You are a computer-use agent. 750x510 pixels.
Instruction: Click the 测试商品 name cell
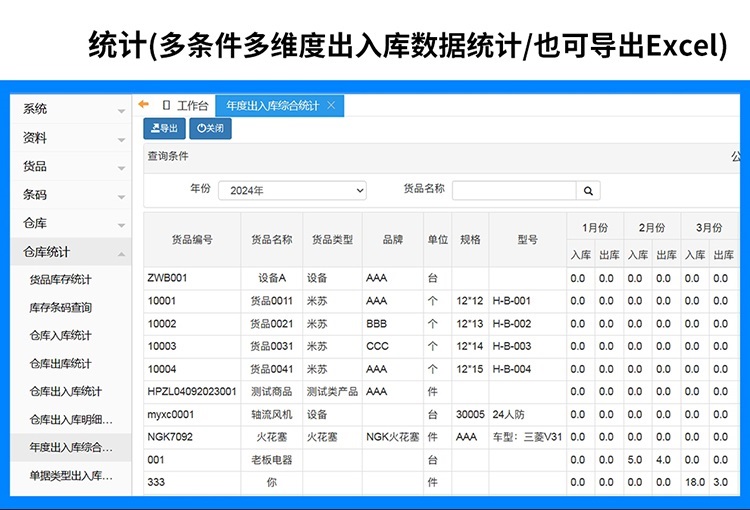tap(272, 392)
